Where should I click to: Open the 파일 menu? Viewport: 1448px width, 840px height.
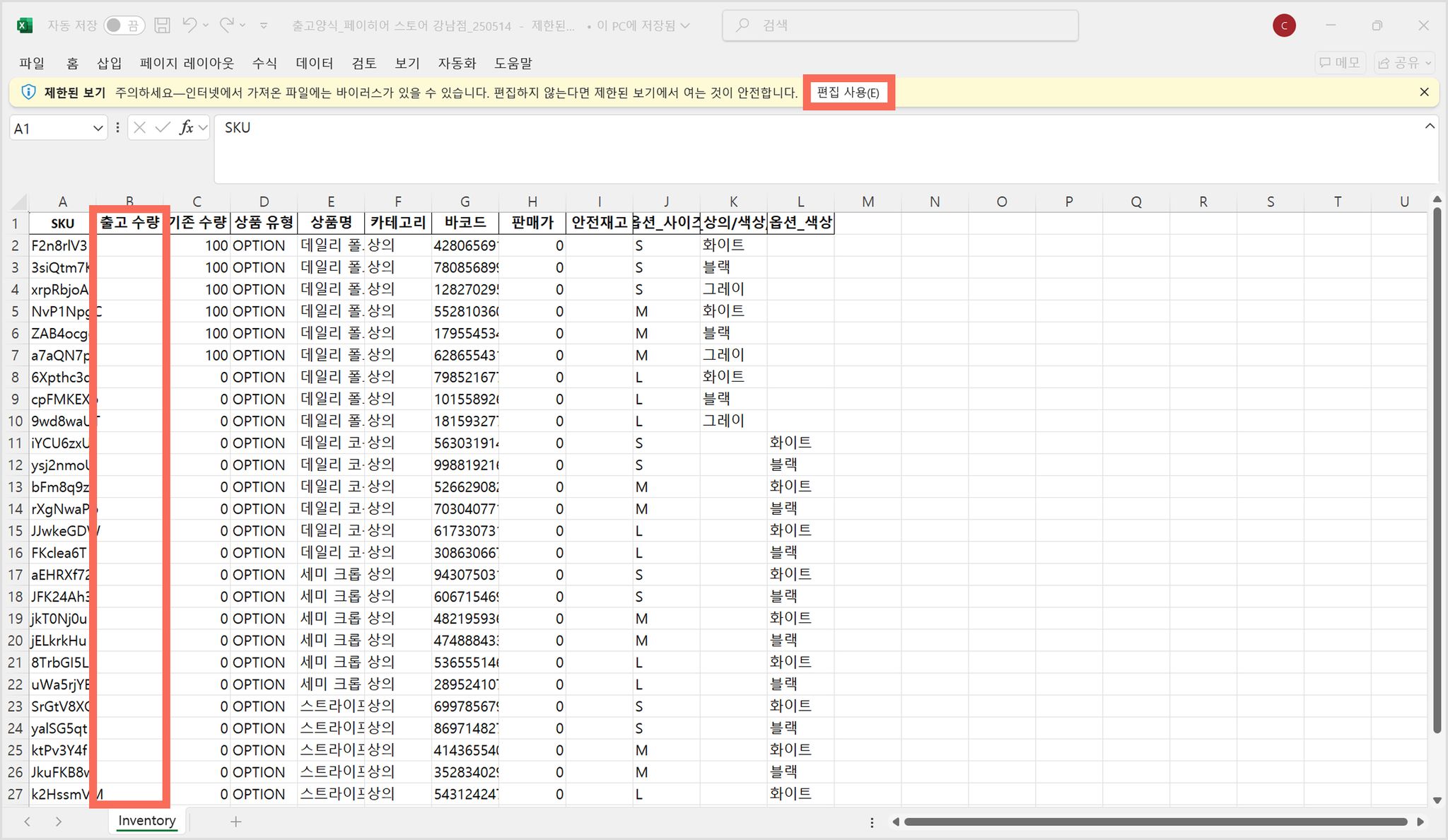[x=32, y=63]
